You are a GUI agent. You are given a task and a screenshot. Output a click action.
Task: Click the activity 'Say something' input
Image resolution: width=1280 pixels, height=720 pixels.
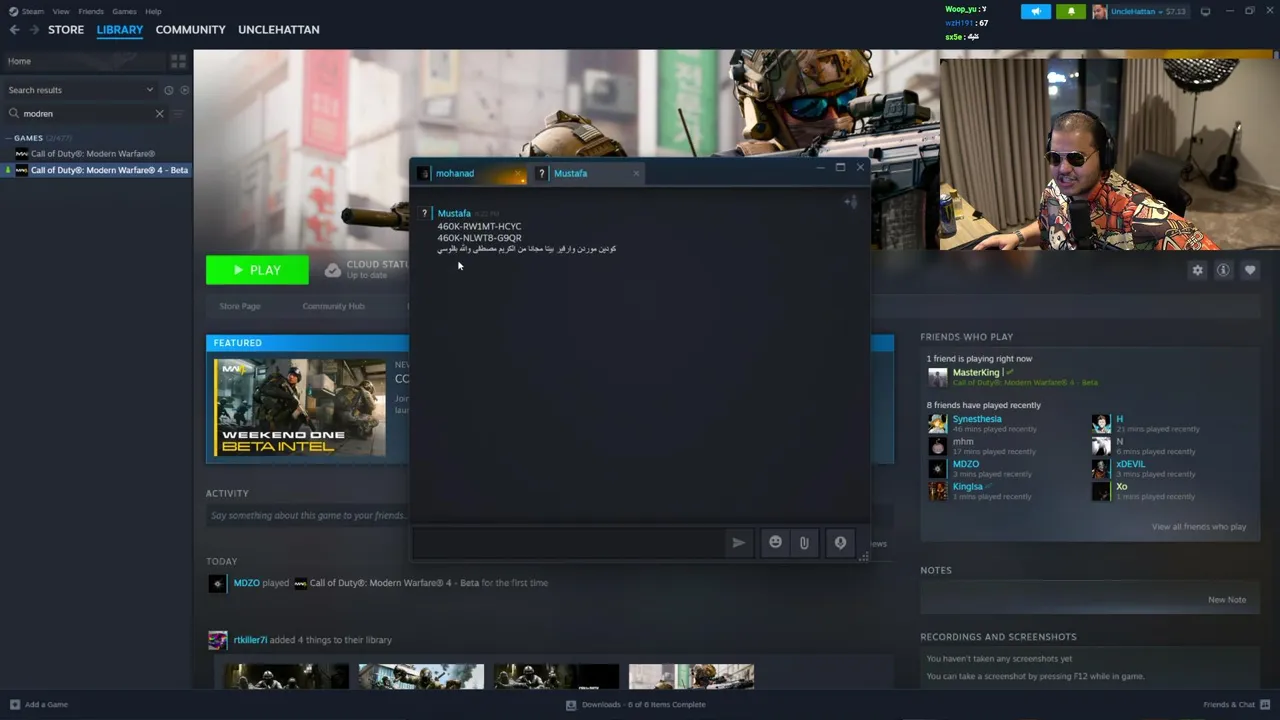click(308, 516)
